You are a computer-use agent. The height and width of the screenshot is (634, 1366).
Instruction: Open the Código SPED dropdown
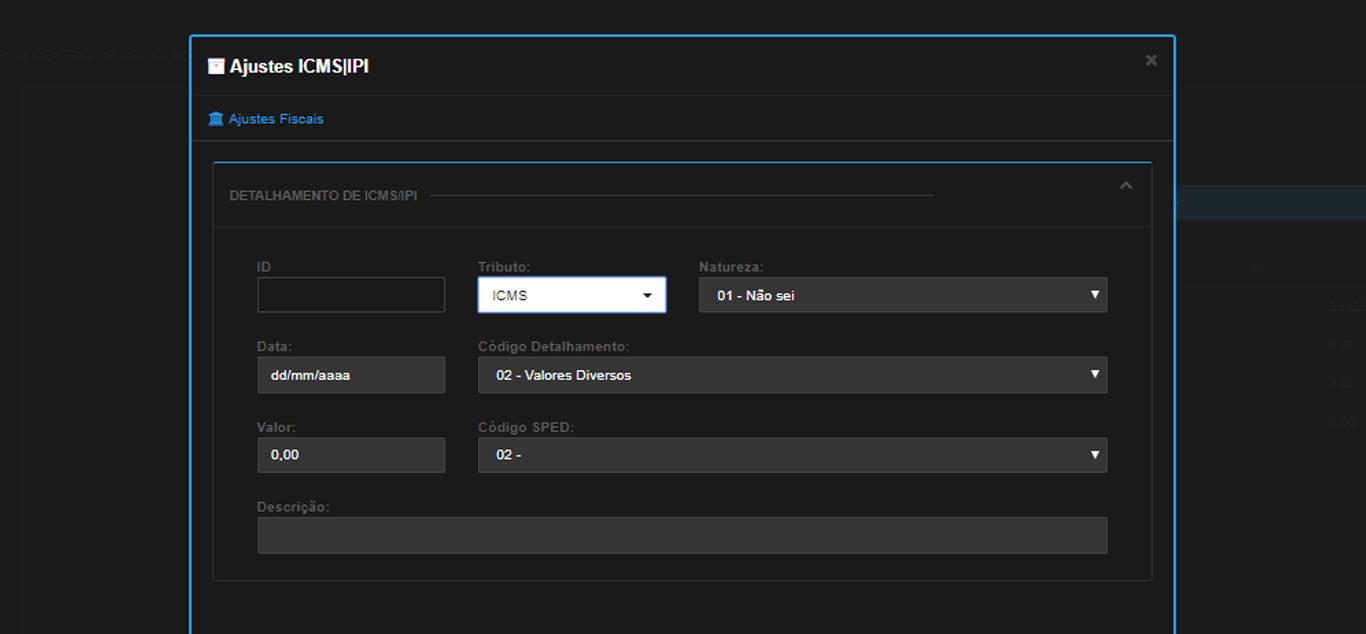point(792,455)
